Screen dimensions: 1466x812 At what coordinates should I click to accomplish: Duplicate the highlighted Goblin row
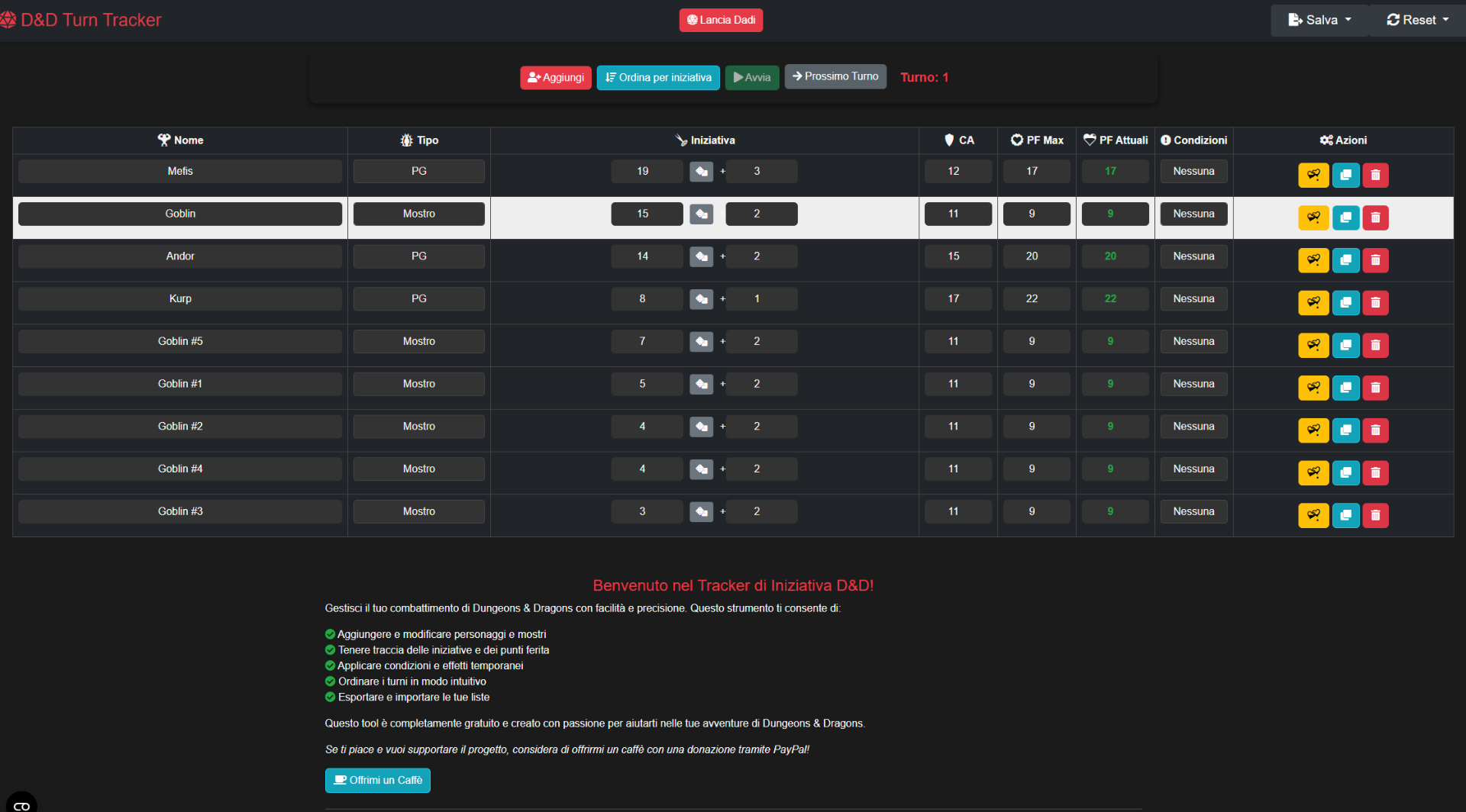click(1345, 218)
